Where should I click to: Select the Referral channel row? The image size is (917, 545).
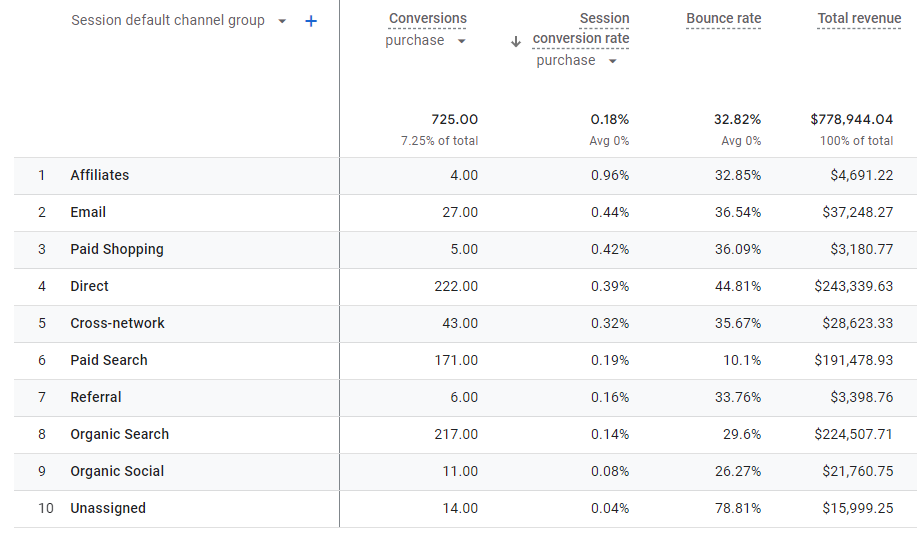[96, 397]
